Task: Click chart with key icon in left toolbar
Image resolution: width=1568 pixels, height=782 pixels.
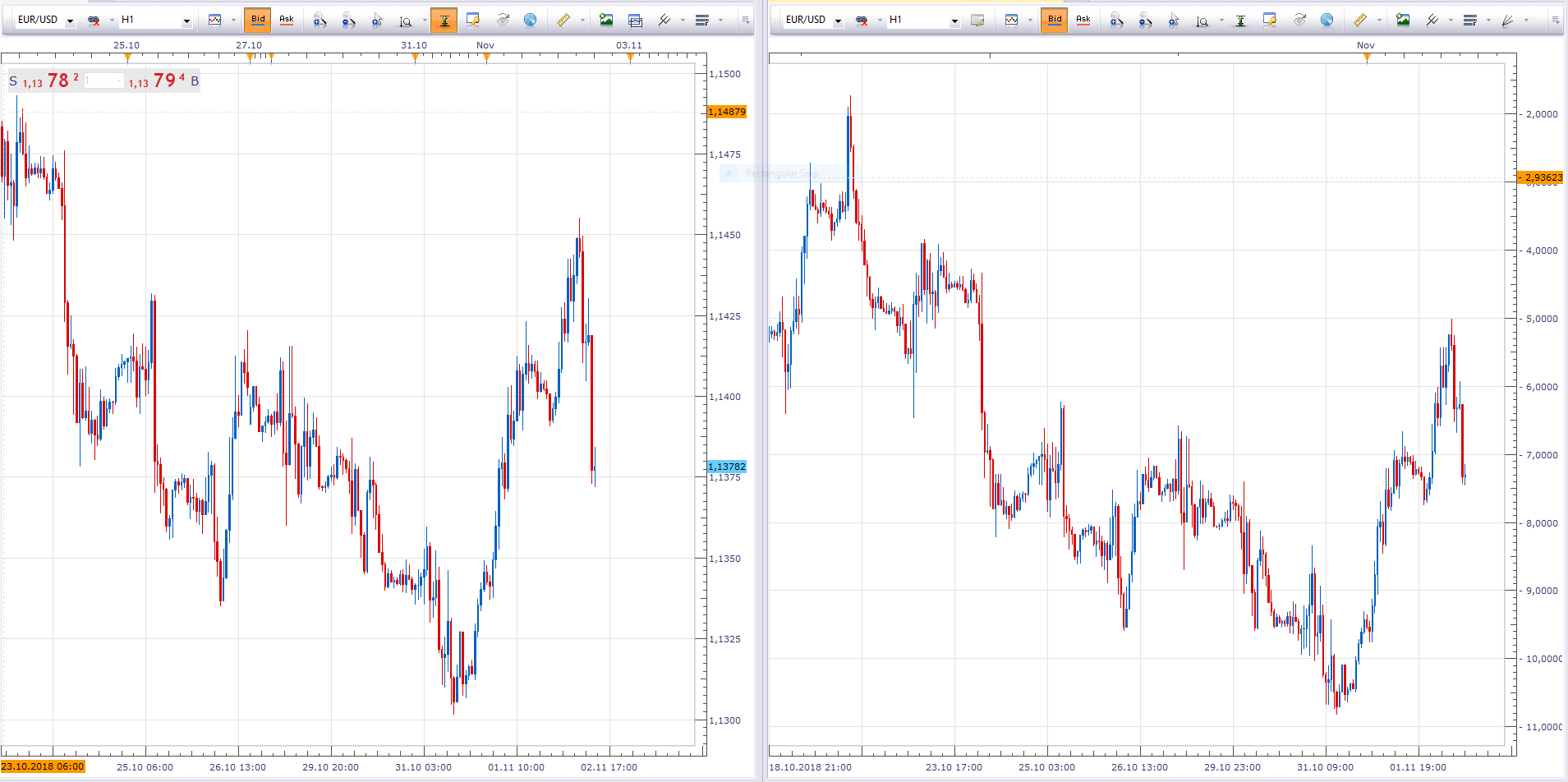Action: coord(473,20)
